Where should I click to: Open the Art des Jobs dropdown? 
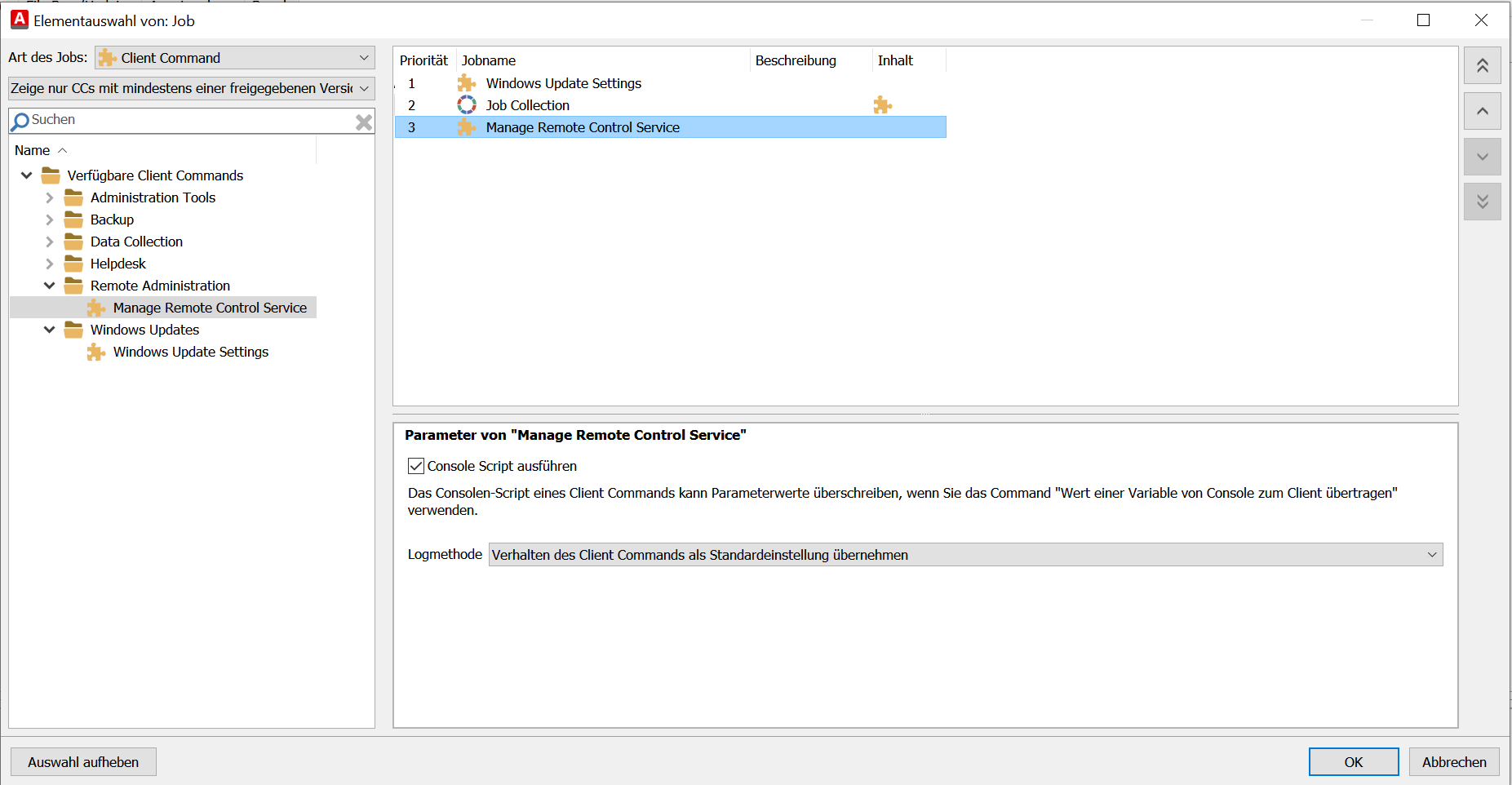click(x=235, y=58)
